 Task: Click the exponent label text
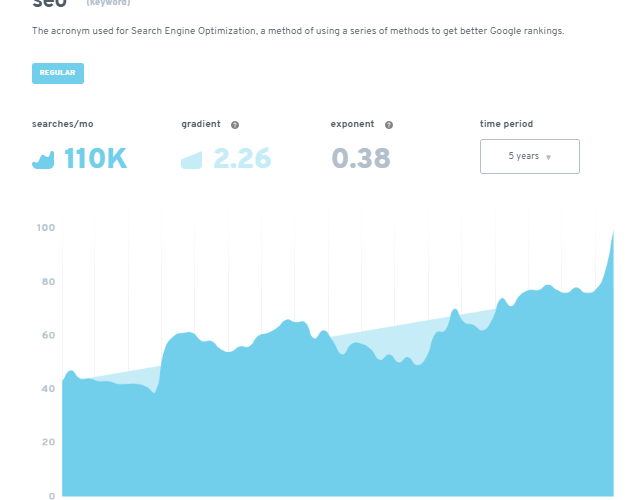[352, 124]
